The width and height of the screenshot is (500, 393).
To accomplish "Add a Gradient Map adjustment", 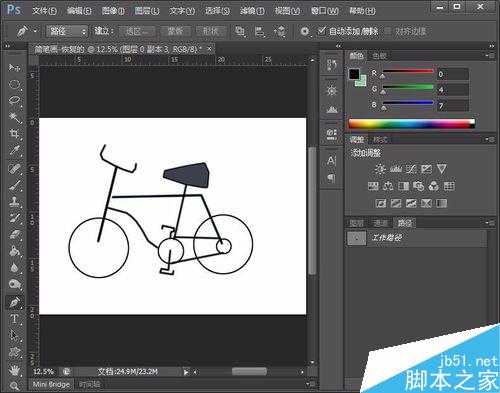I will pyautogui.click(x=442, y=203).
